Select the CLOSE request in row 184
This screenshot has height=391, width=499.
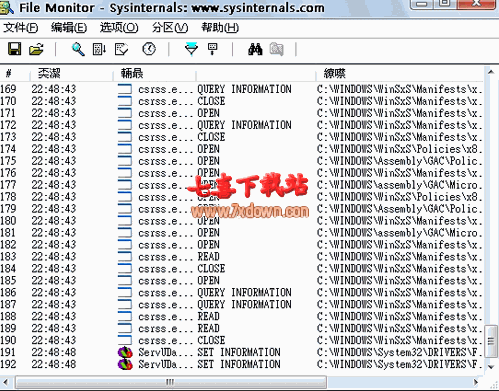pyautogui.click(x=211, y=269)
